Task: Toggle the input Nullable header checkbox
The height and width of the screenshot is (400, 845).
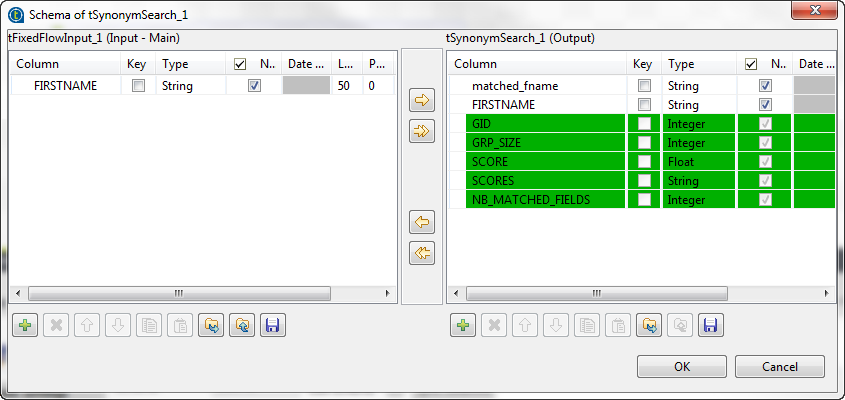Action: point(240,64)
